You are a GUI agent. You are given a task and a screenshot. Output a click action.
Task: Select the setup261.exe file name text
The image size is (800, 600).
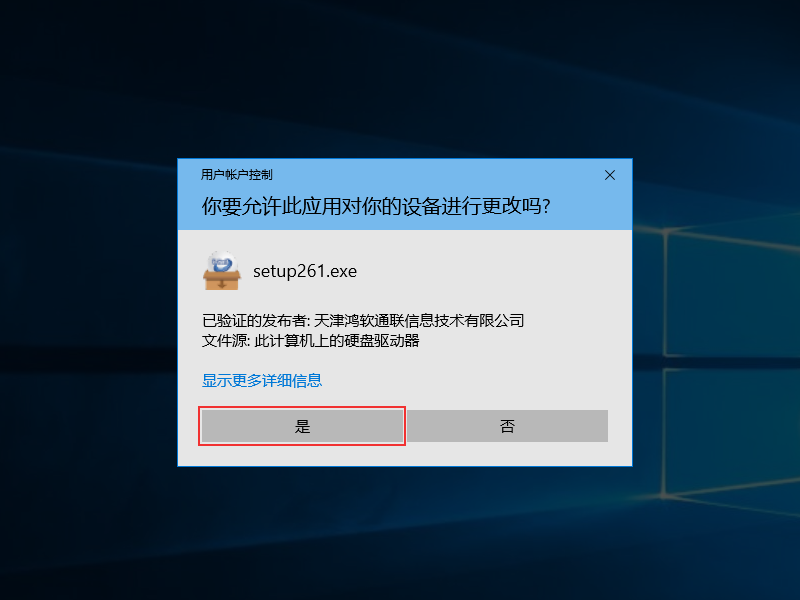305,271
